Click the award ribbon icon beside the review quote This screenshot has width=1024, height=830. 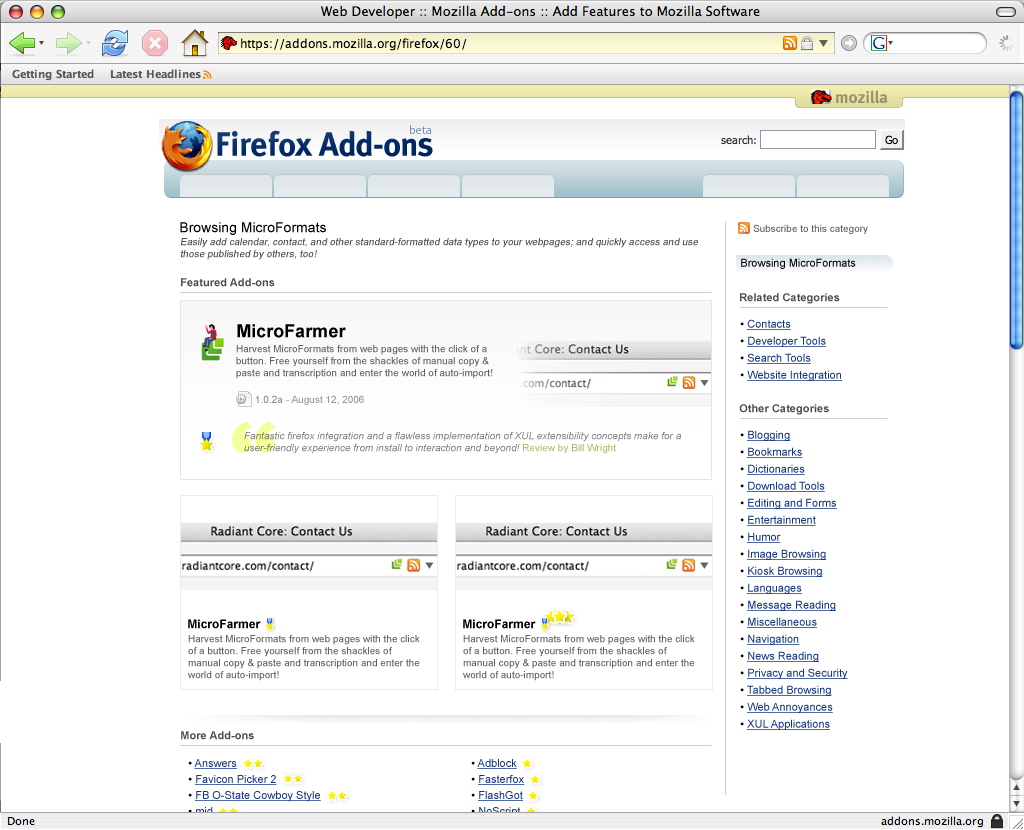click(x=207, y=441)
